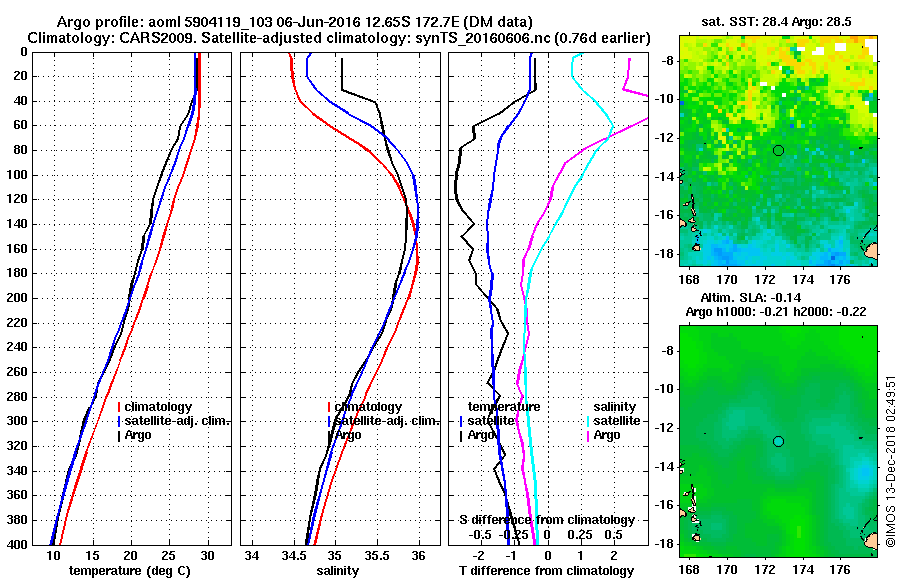The height and width of the screenshot is (580, 900).
Task: Select the Argo profile title text
Action: 294,22
